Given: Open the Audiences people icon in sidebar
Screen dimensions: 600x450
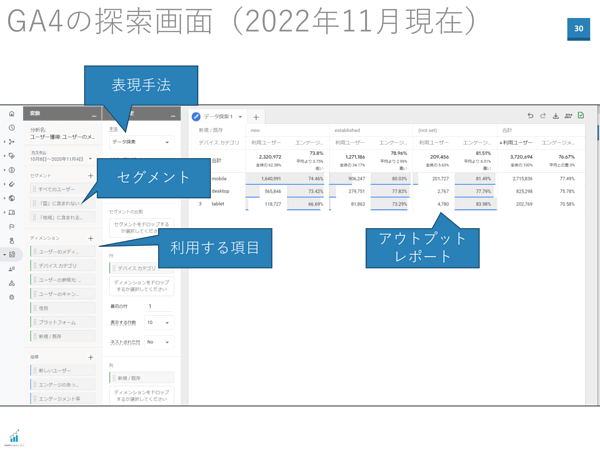Looking at the screenshot, I should [x=11, y=269].
